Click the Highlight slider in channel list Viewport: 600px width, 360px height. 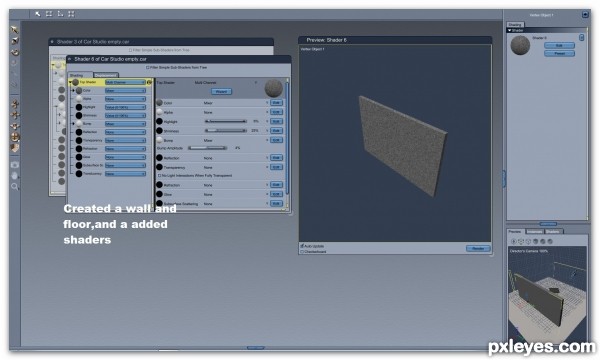click(x=226, y=121)
